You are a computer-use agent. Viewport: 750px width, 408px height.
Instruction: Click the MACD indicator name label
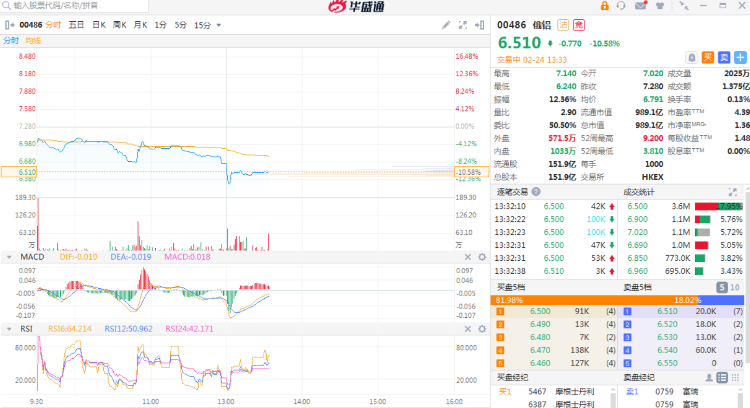pyautogui.click(x=32, y=257)
